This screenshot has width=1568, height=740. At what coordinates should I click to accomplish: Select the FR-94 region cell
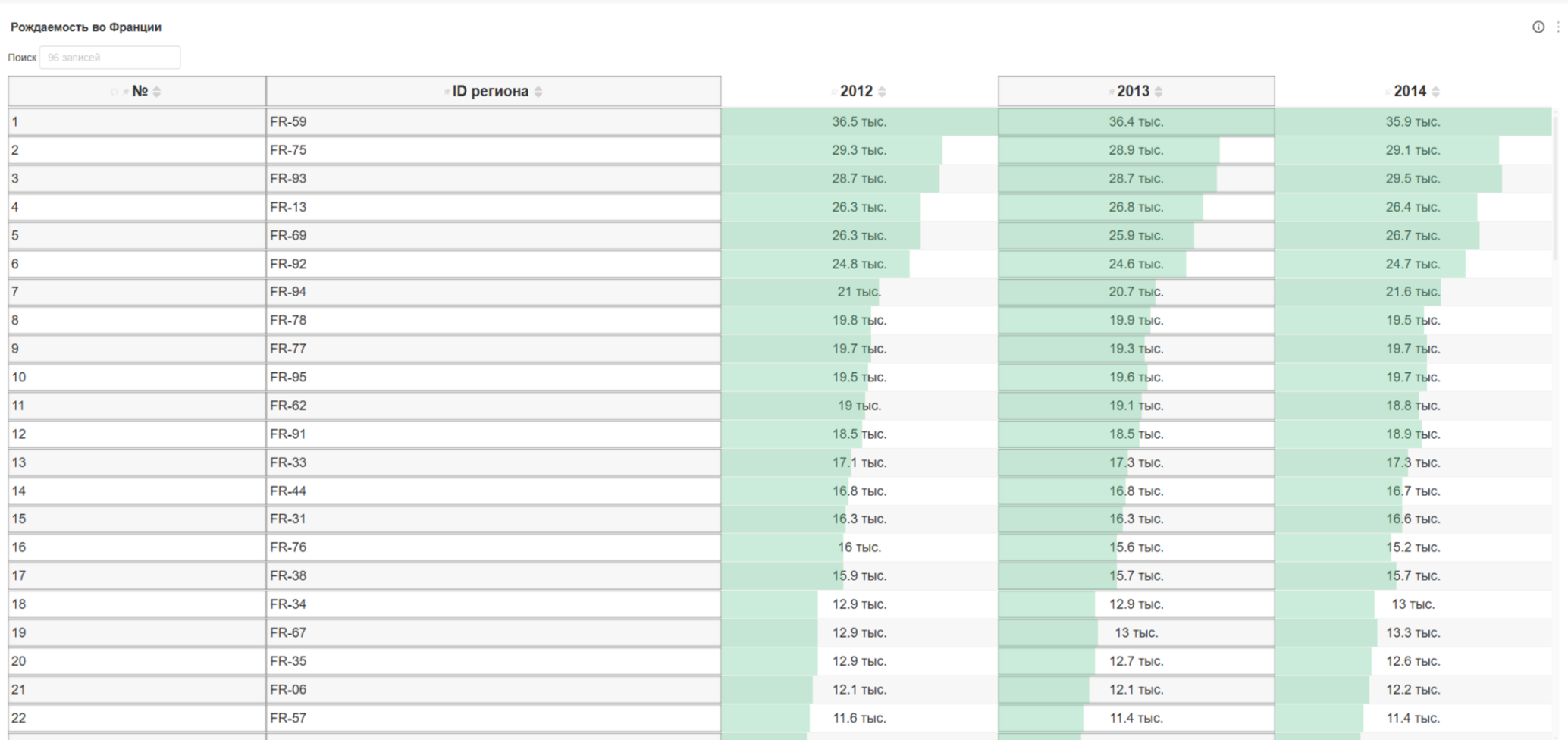click(x=494, y=292)
